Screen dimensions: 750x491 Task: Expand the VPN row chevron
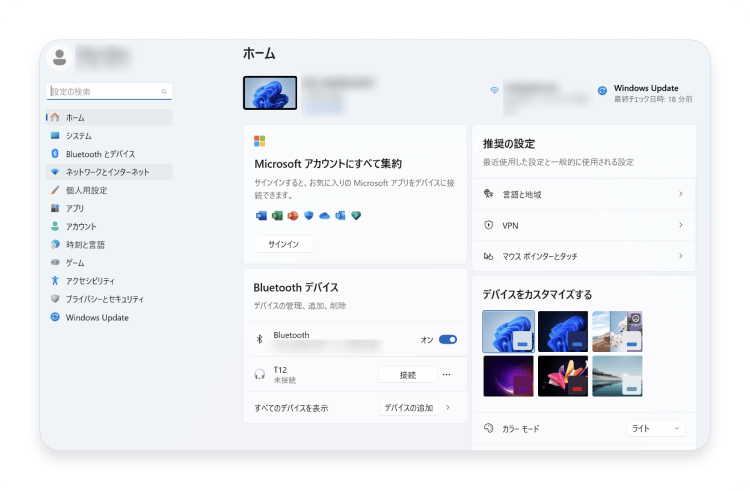[681, 225]
